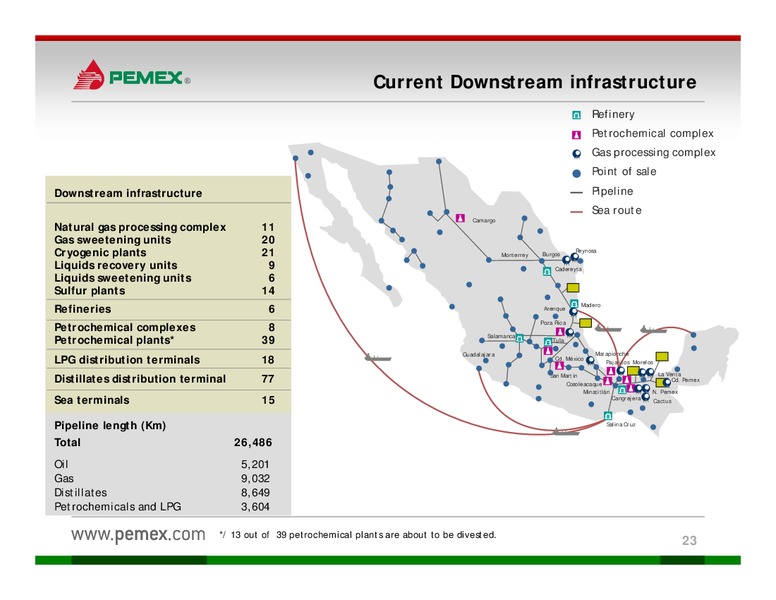776x600 pixels.
Task: Click value 11 for natural gas complexes
Action: coord(268,227)
